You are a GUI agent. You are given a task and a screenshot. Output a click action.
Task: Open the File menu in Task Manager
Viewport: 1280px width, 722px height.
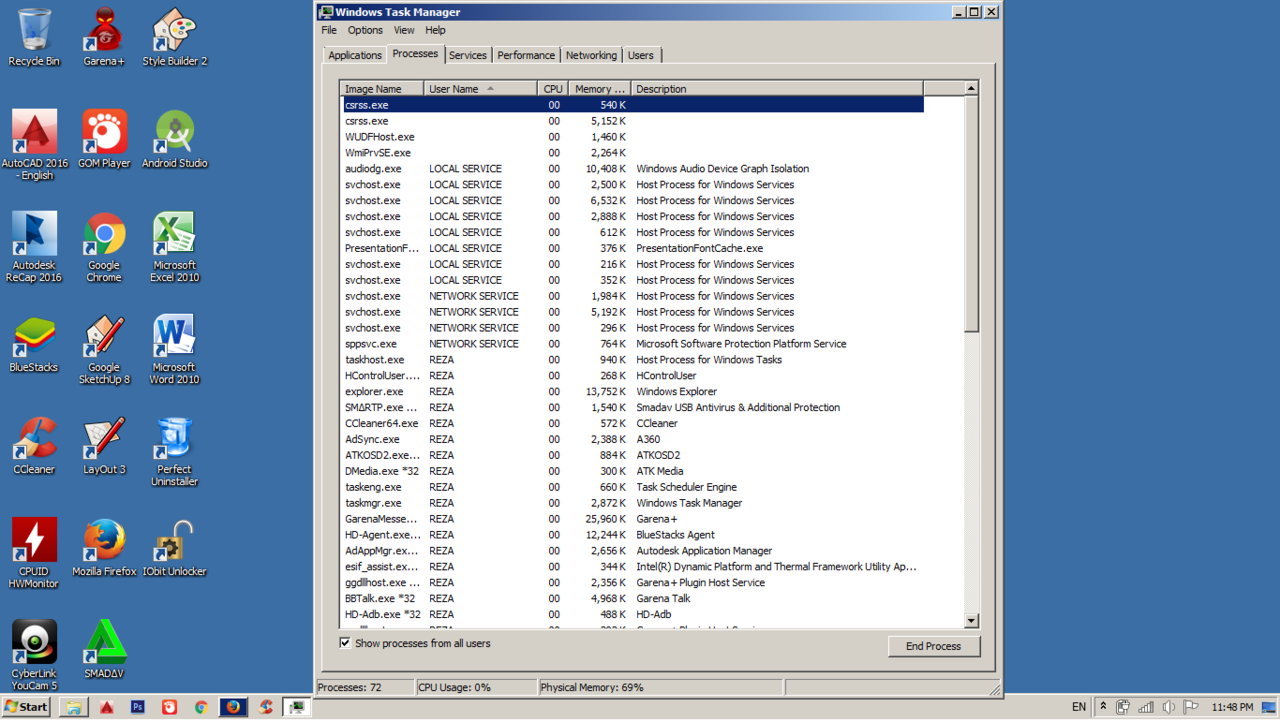click(329, 30)
